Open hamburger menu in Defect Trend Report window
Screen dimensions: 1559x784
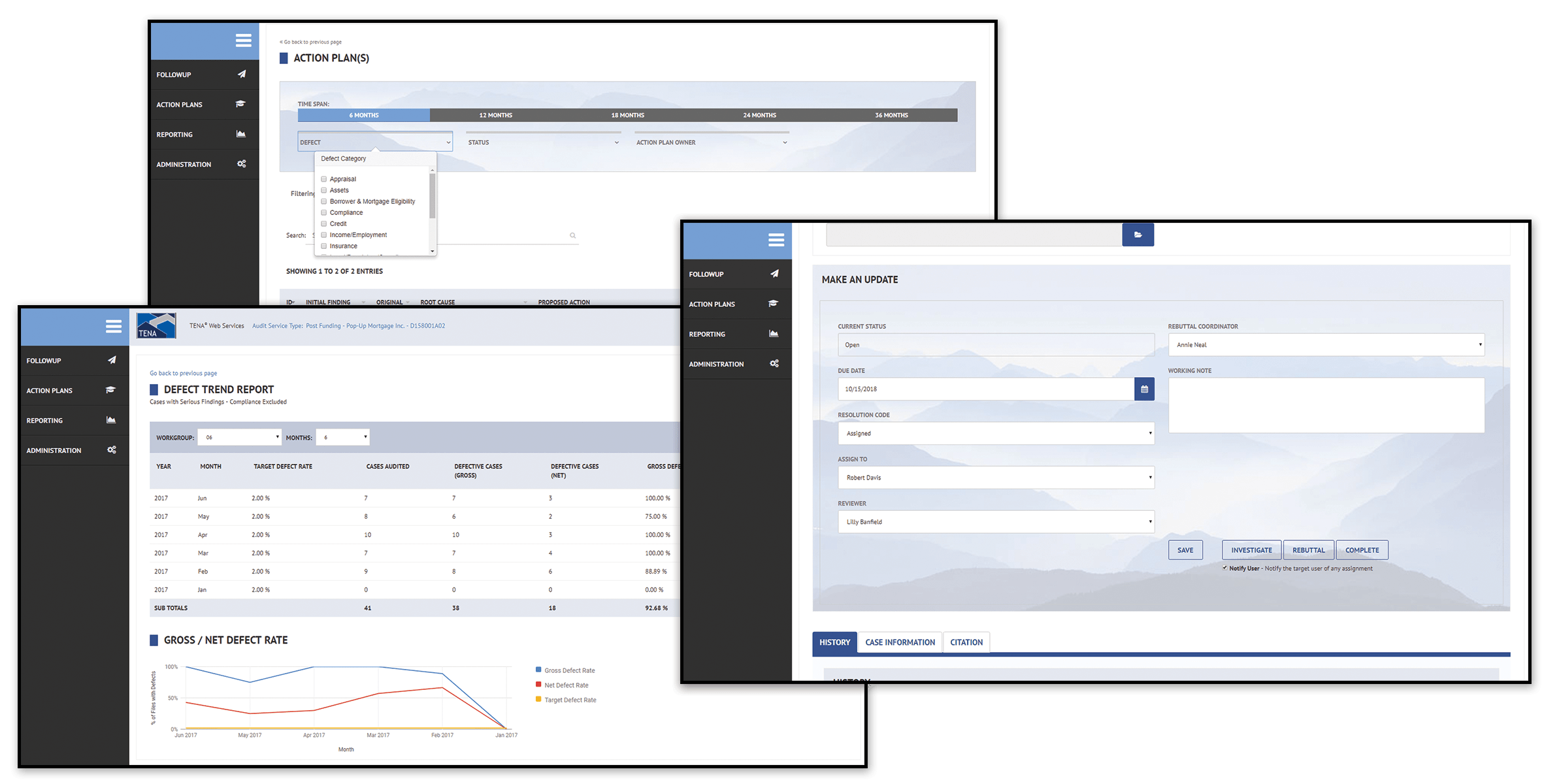pyautogui.click(x=114, y=326)
